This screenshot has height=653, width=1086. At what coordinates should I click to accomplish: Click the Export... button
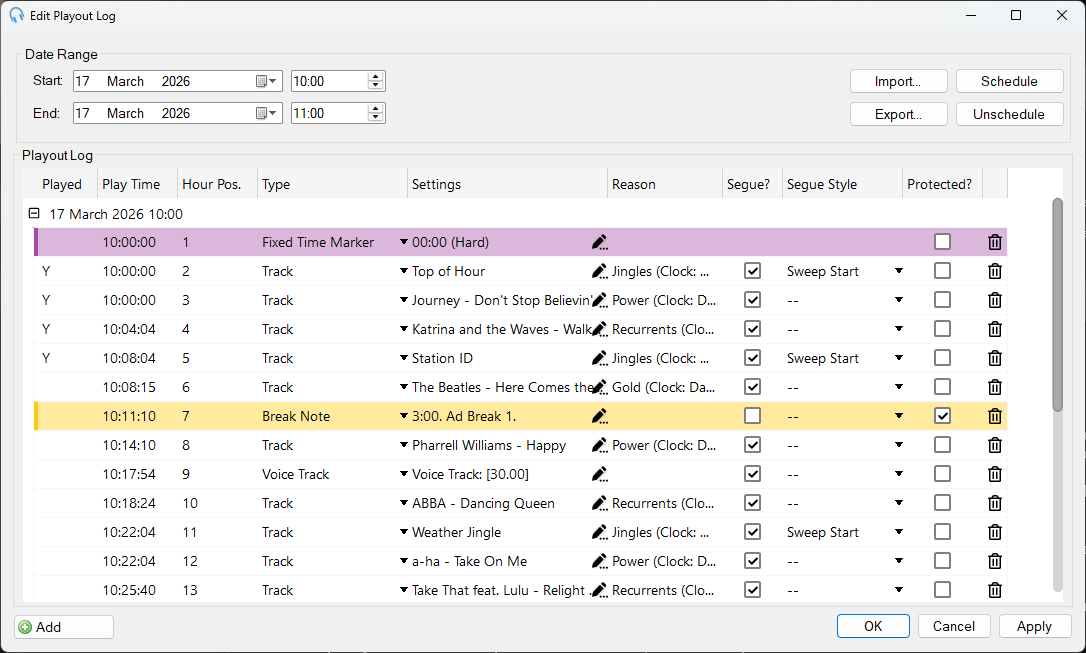(898, 114)
